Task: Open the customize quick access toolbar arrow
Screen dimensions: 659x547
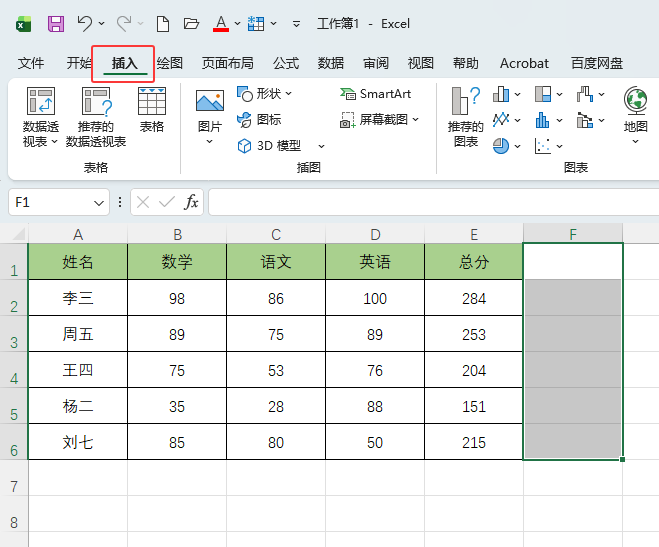Action: 296,24
